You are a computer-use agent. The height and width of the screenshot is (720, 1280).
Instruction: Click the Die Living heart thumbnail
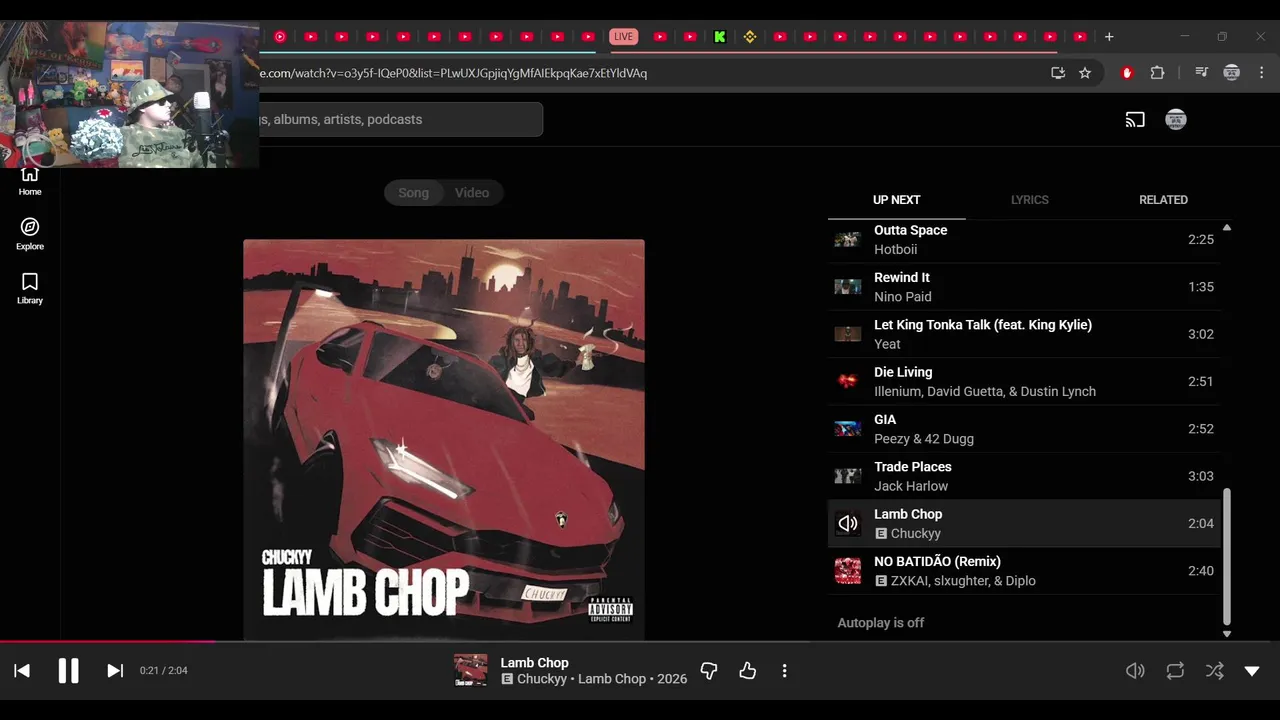click(x=848, y=382)
